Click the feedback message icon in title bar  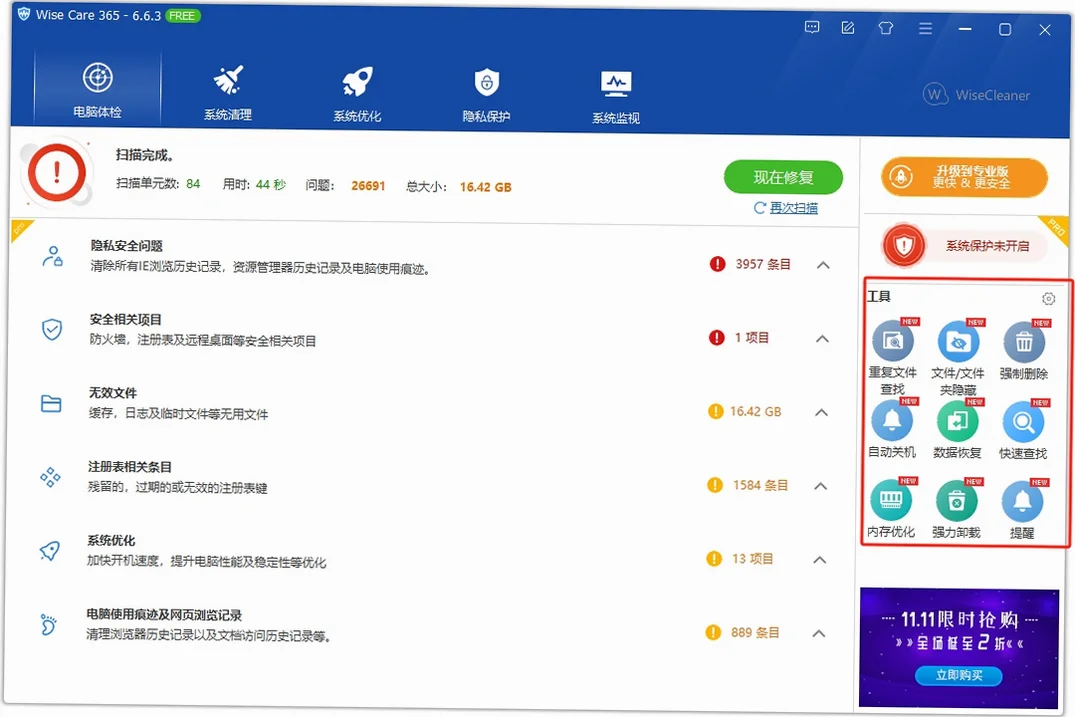click(812, 27)
